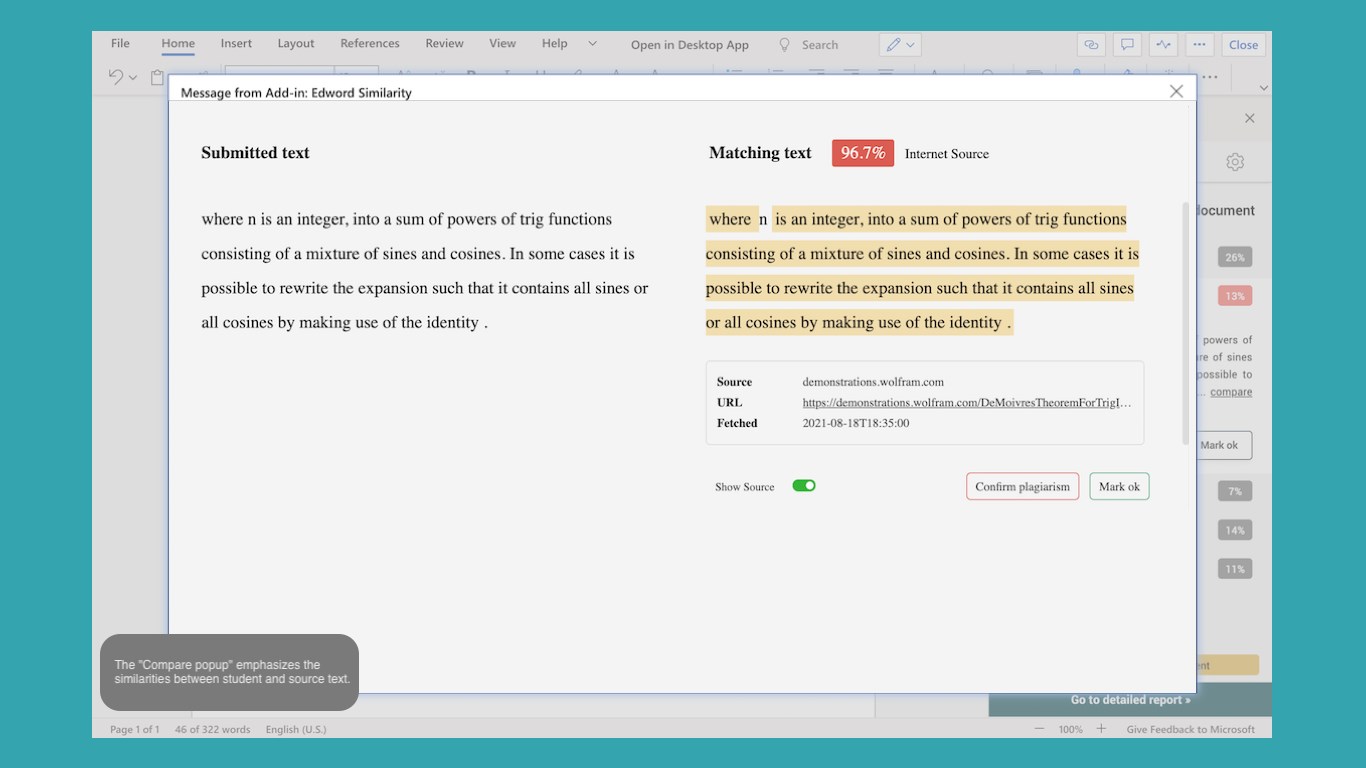Click the Share link icon in the header
The image size is (1366, 768).
point(1091,45)
